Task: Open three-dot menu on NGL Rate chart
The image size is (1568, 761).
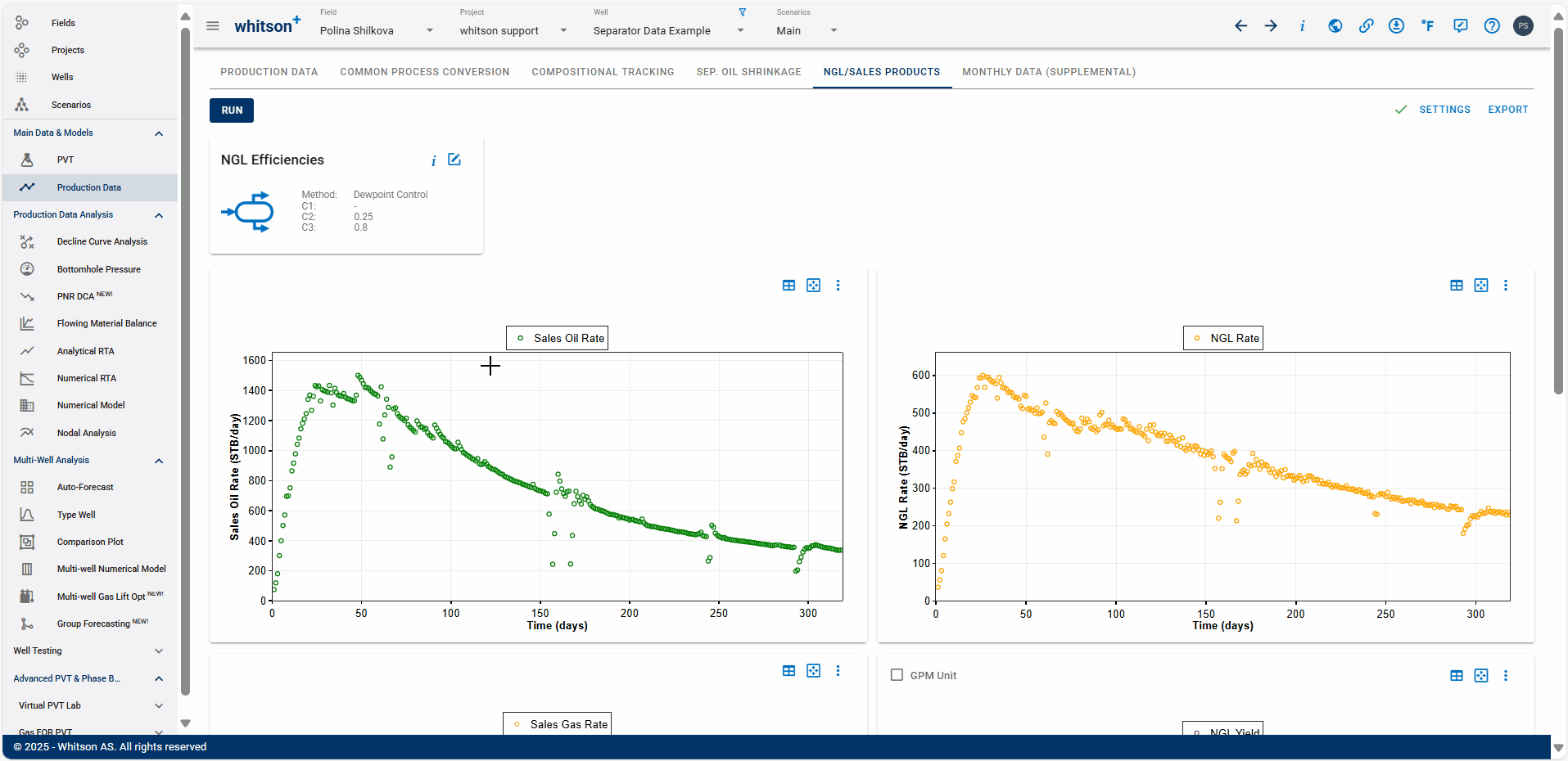Action: point(1505,286)
